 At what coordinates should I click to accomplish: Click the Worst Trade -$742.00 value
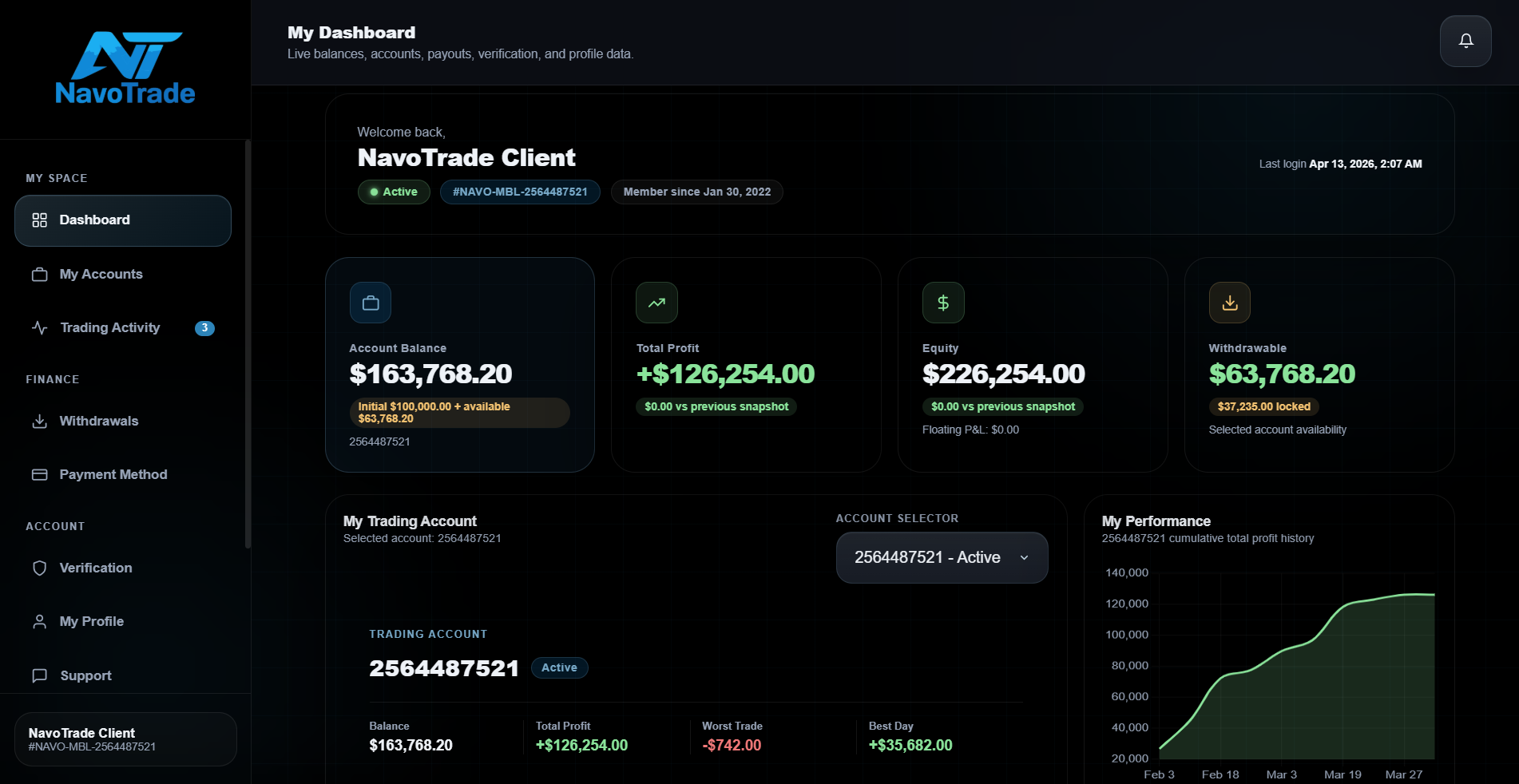[x=732, y=746]
